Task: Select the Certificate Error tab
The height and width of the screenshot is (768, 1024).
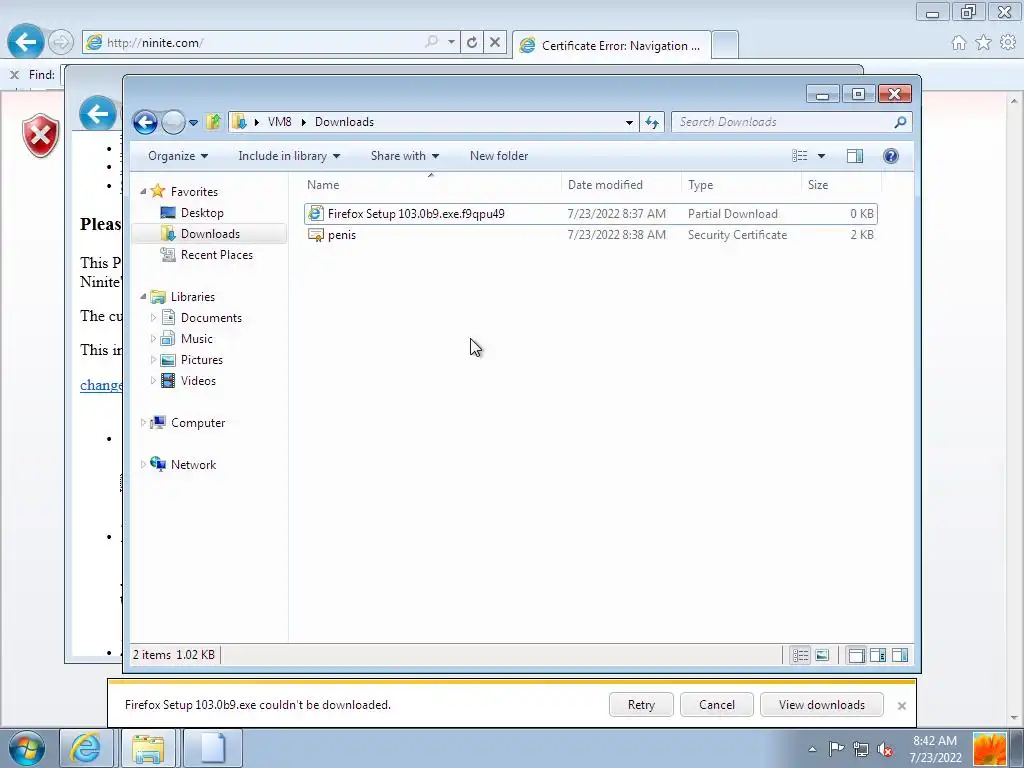Action: [x=612, y=45]
